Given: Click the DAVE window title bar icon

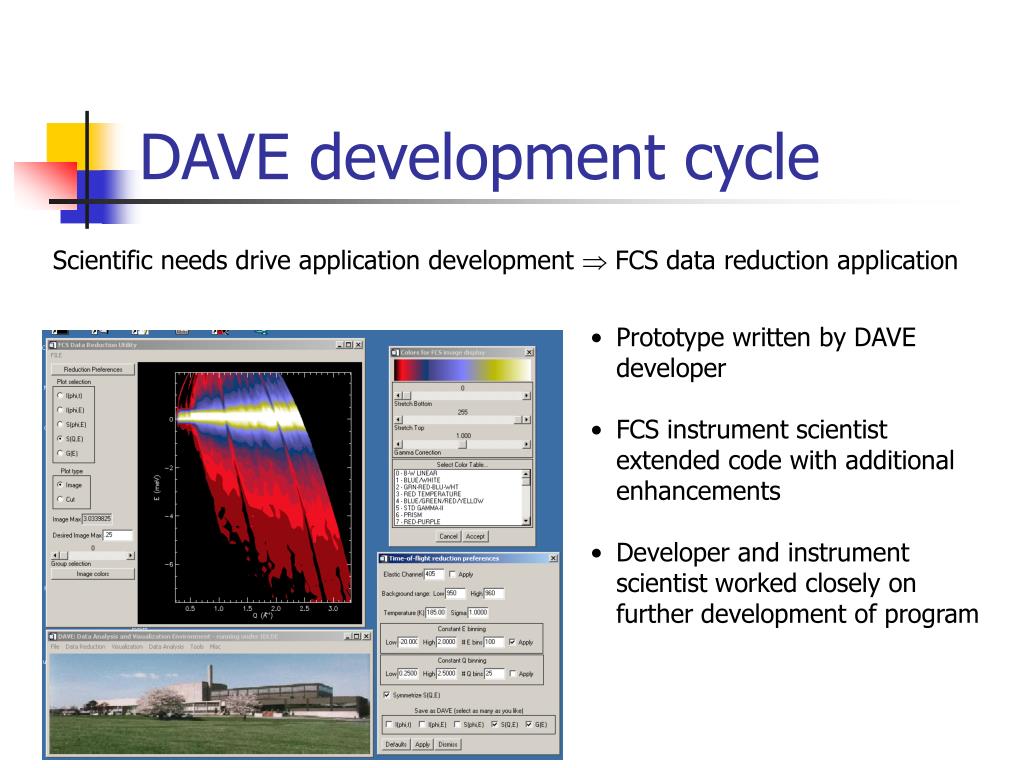Looking at the screenshot, I should pos(52,636).
